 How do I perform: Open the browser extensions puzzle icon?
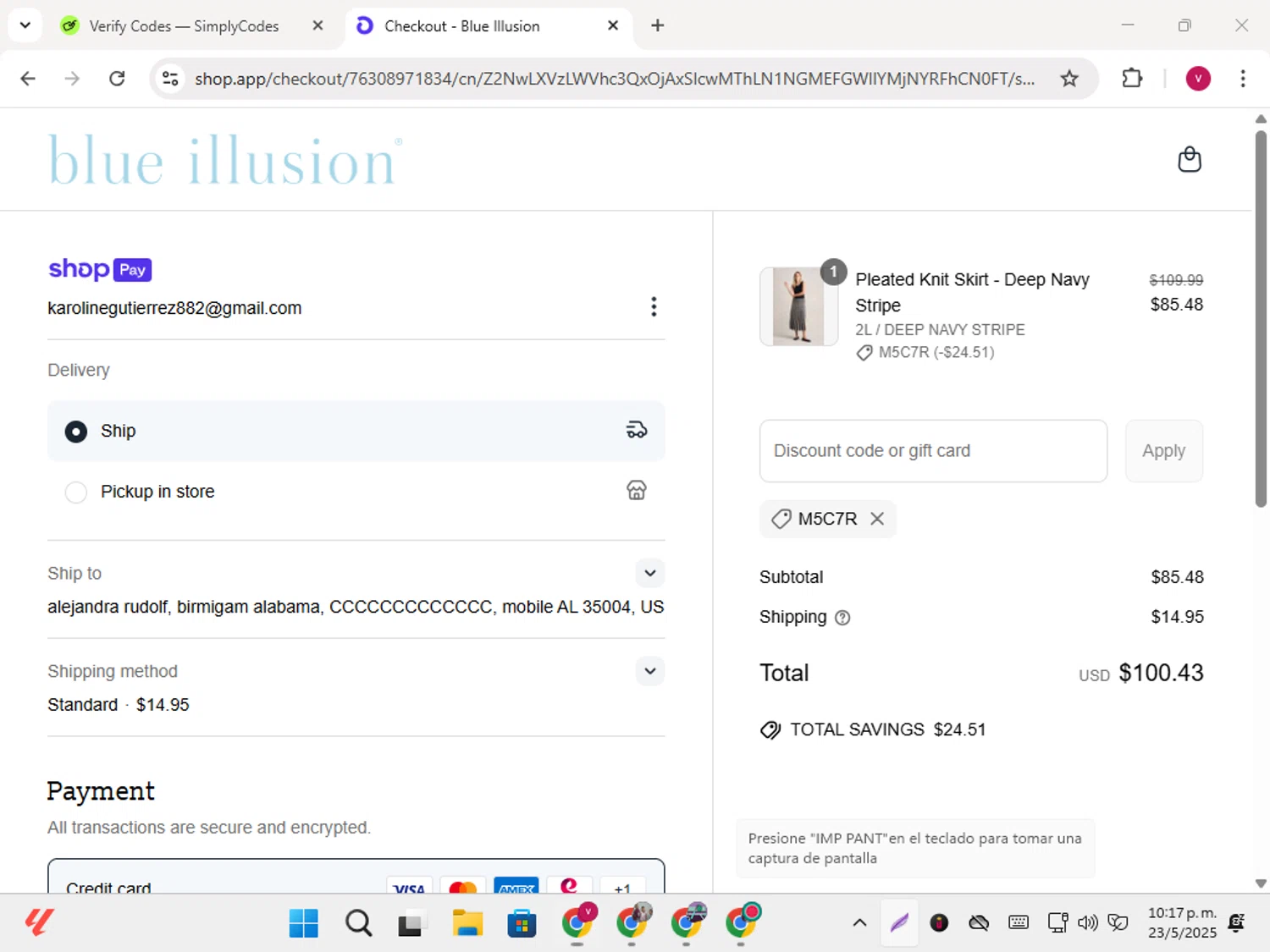pos(1132,79)
